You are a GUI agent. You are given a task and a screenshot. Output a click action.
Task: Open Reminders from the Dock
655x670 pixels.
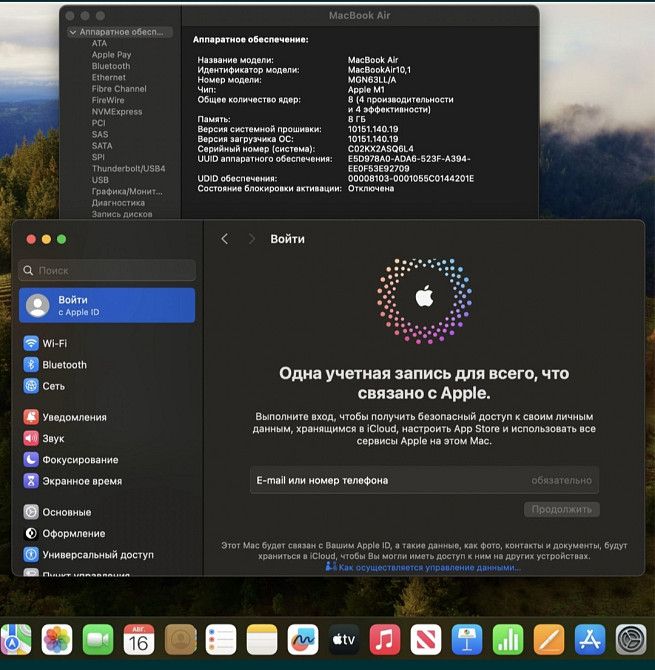221,639
